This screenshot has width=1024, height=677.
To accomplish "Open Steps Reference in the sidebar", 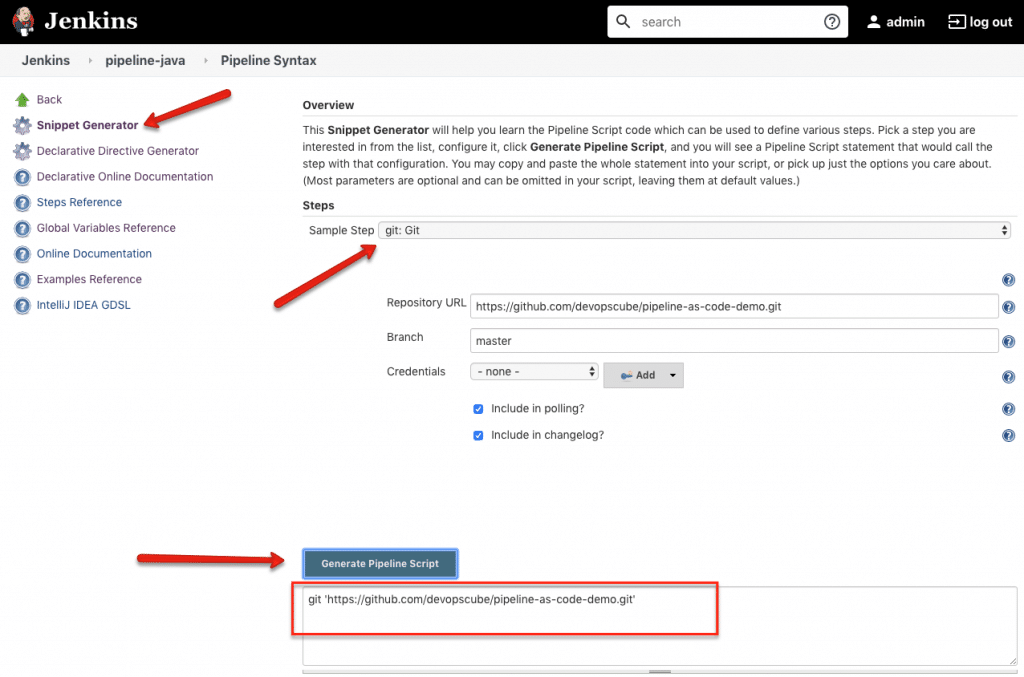I will tap(79, 203).
